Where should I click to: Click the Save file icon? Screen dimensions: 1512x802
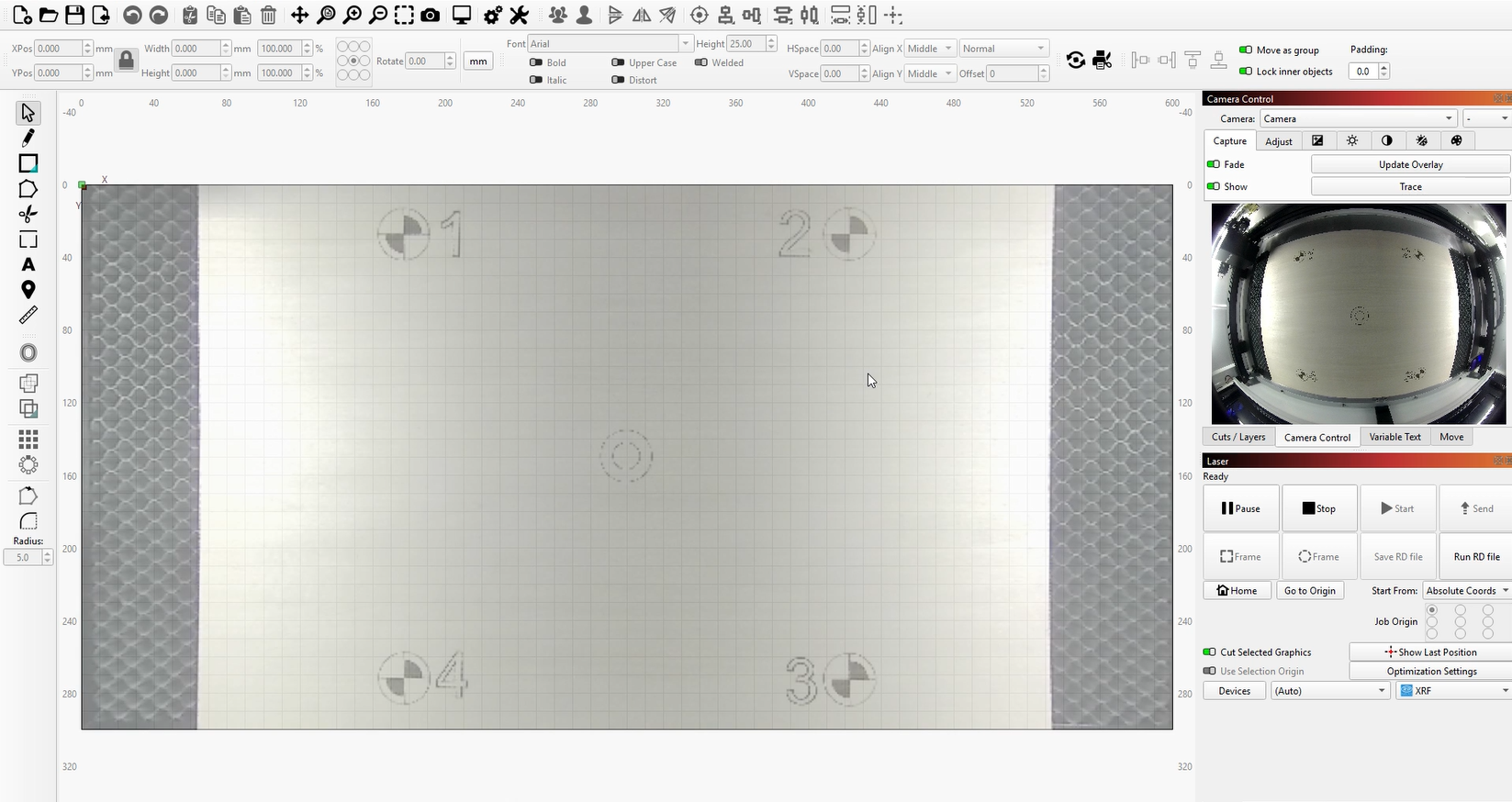[x=75, y=16]
